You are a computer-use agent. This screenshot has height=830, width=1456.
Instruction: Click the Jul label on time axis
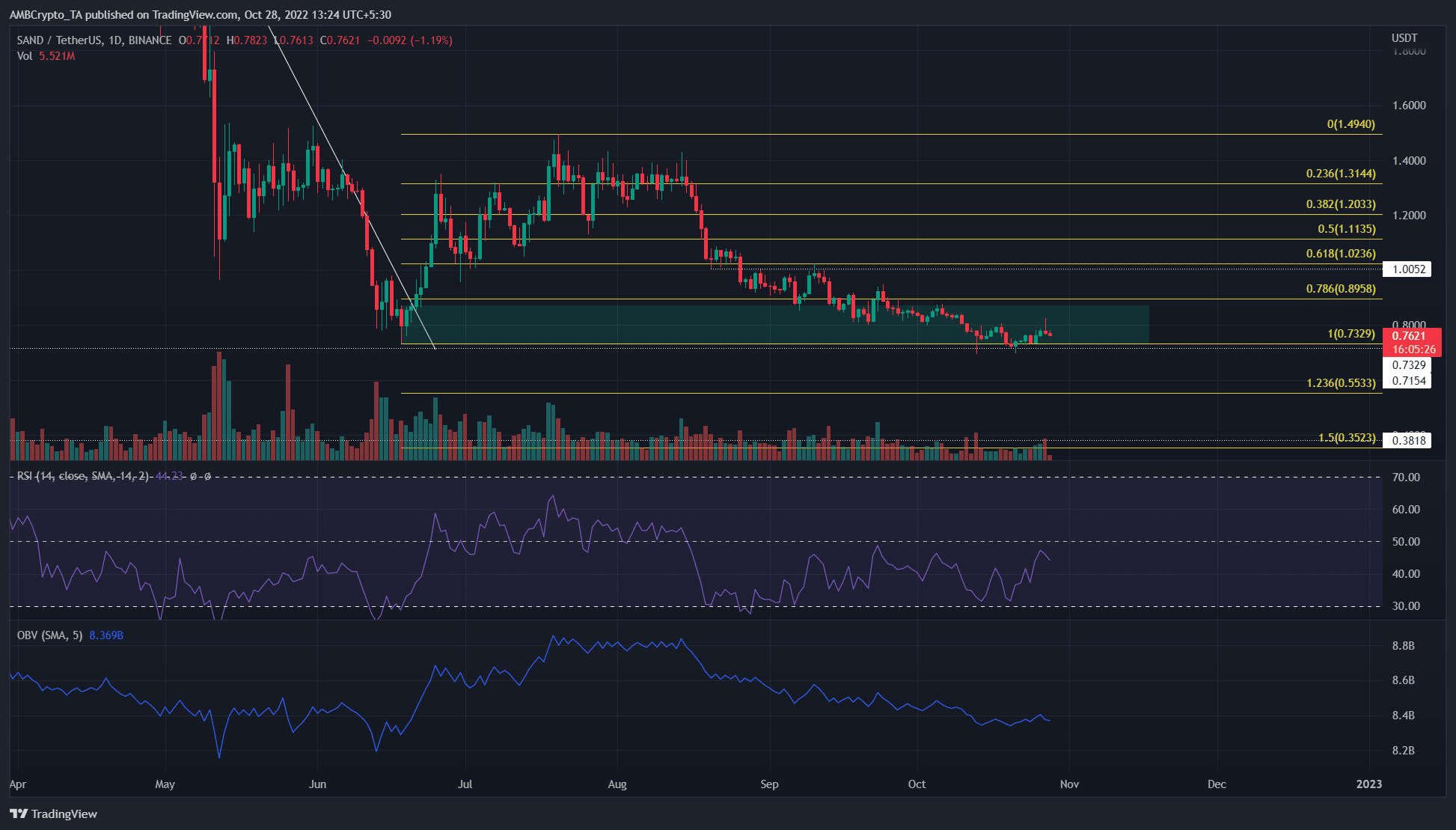(465, 784)
